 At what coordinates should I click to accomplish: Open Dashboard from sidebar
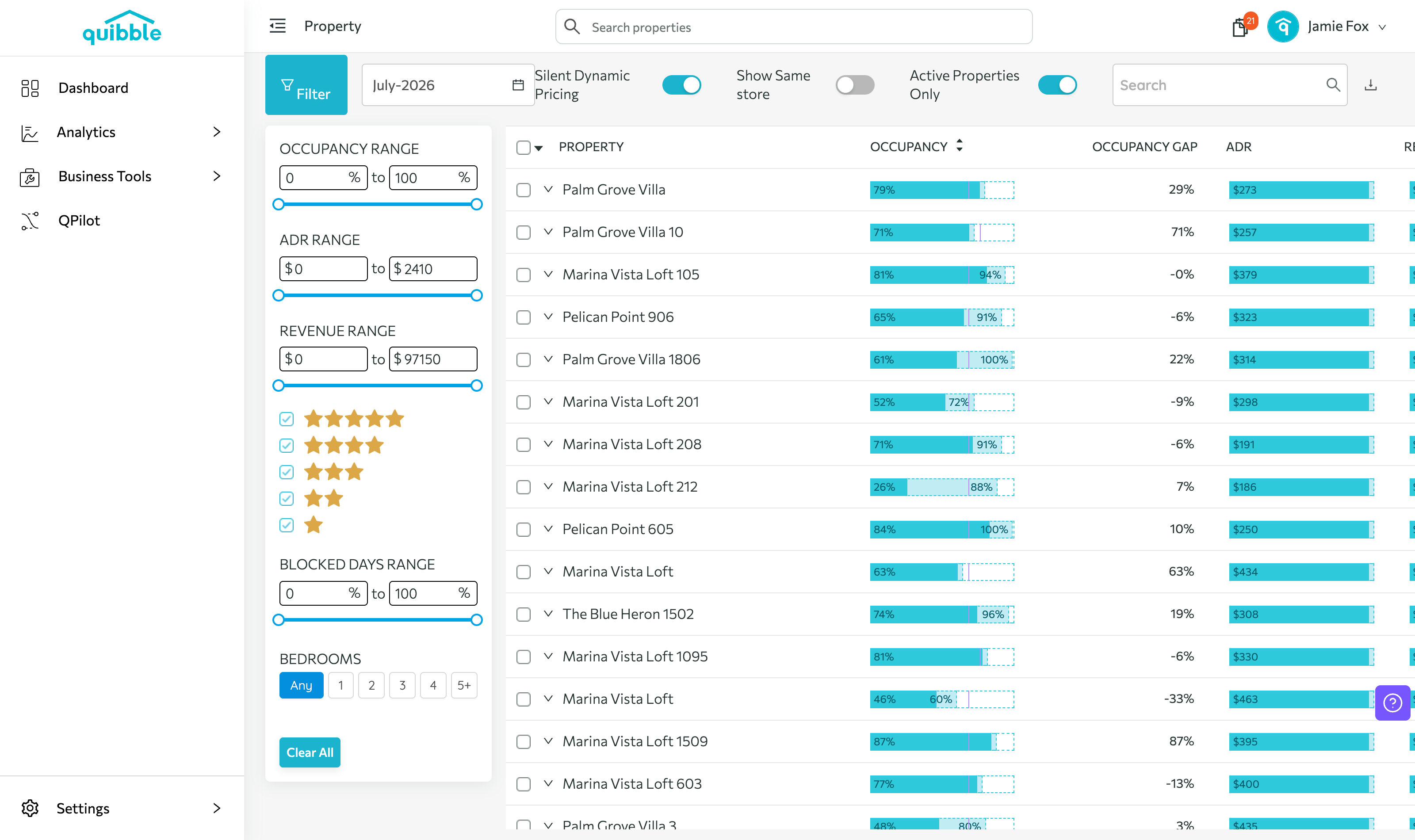tap(93, 88)
